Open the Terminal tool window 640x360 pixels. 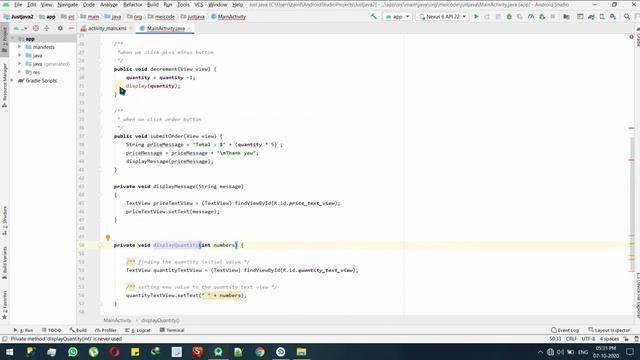pyautogui.click(x=172, y=330)
